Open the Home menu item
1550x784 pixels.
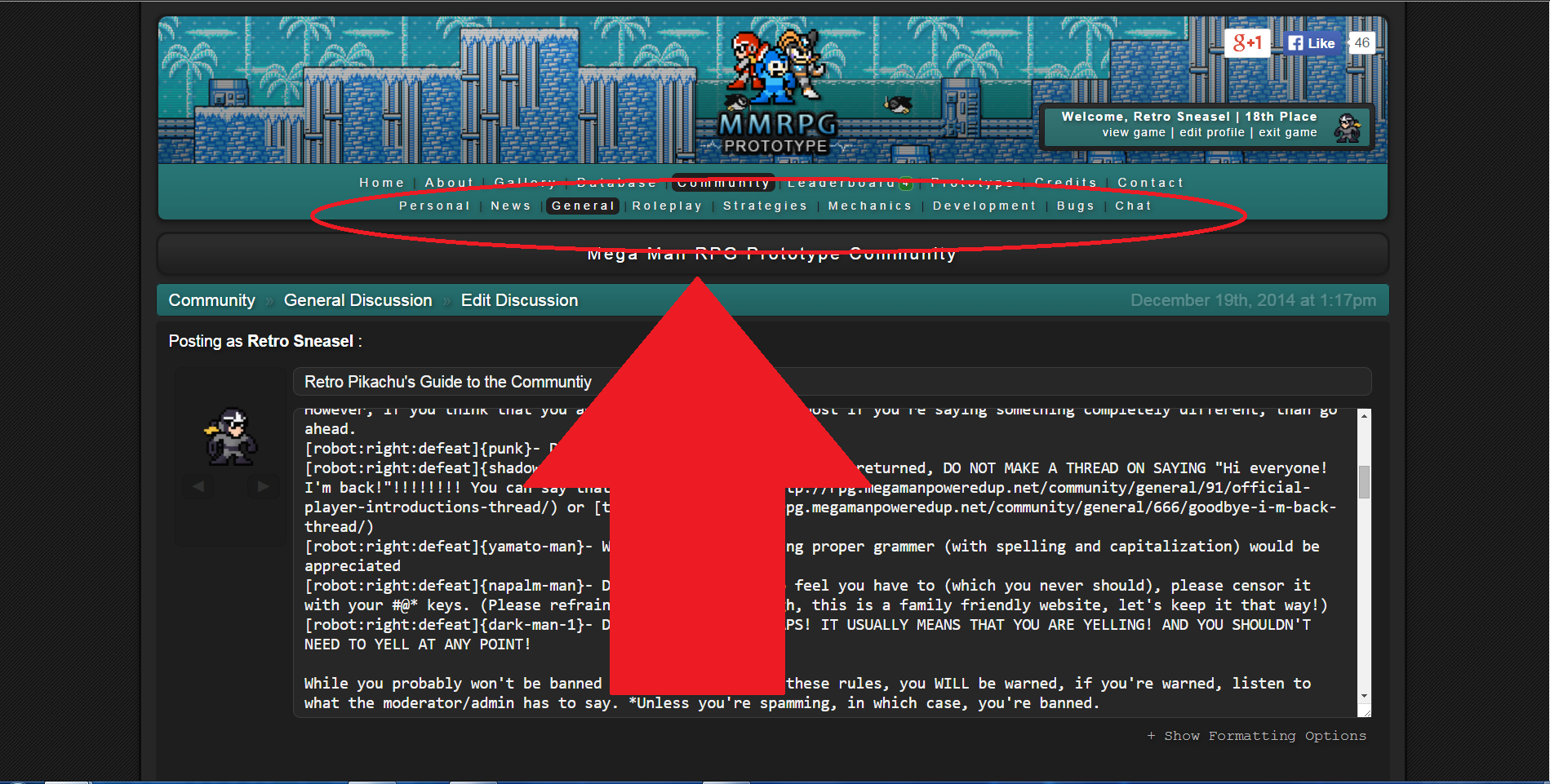[x=382, y=183]
